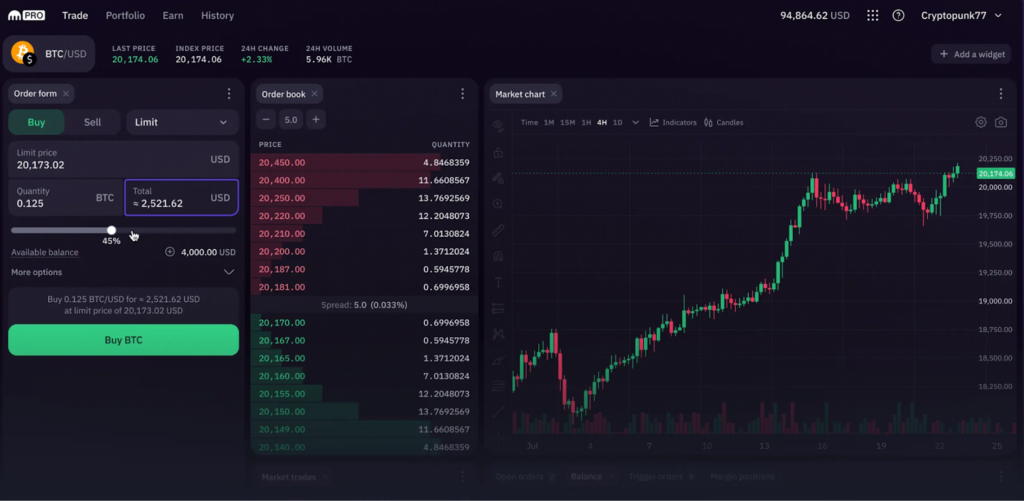Expand More options section
Image resolution: width=1024 pixels, height=501 pixels.
point(123,272)
